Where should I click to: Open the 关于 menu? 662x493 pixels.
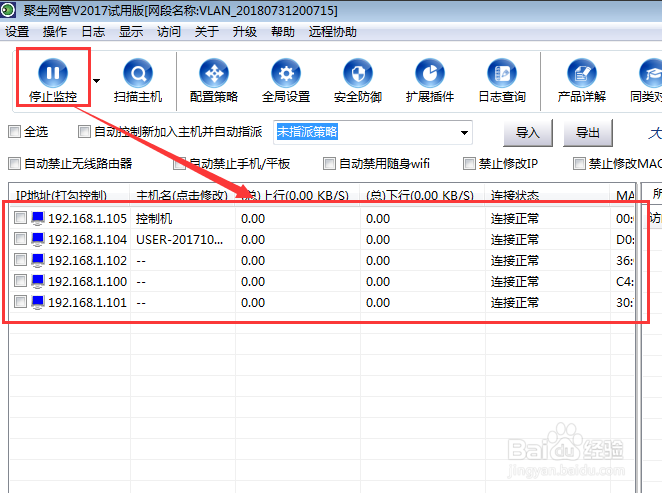tap(207, 32)
